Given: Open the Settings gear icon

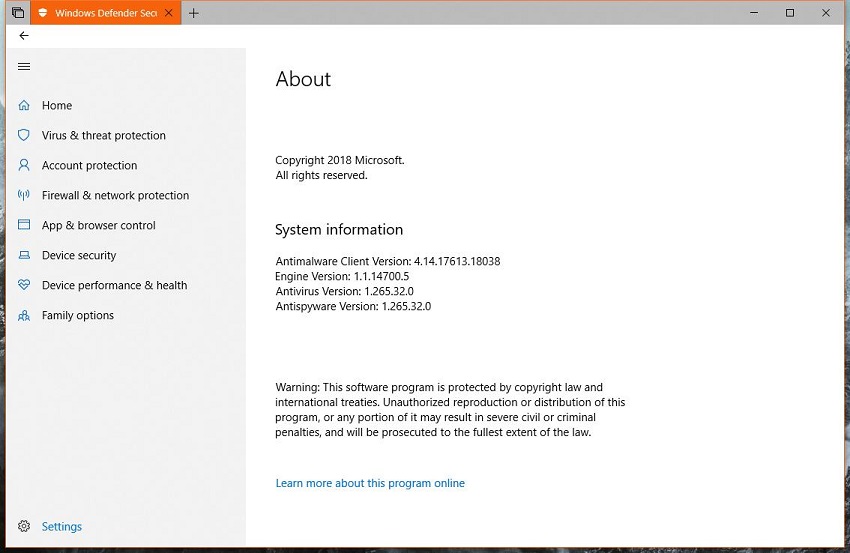Looking at the screenshot, I should click(x=24, y=526).
